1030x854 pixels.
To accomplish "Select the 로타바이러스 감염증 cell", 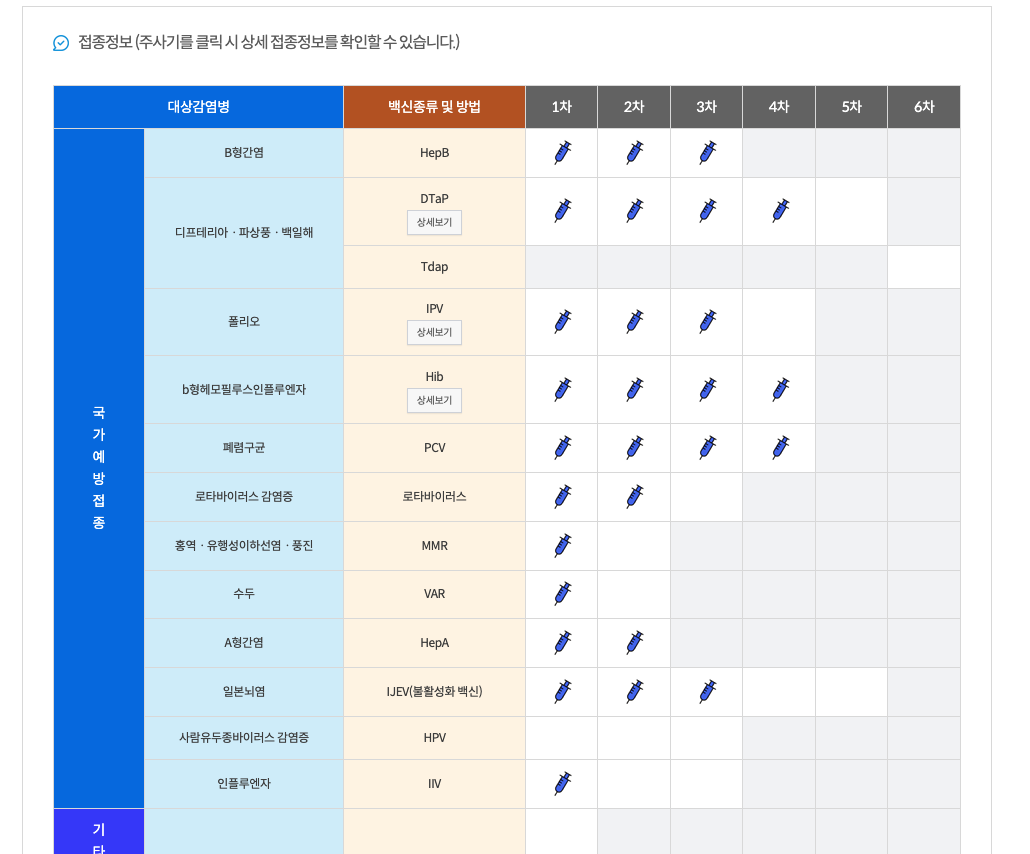I will coord(244,497).
